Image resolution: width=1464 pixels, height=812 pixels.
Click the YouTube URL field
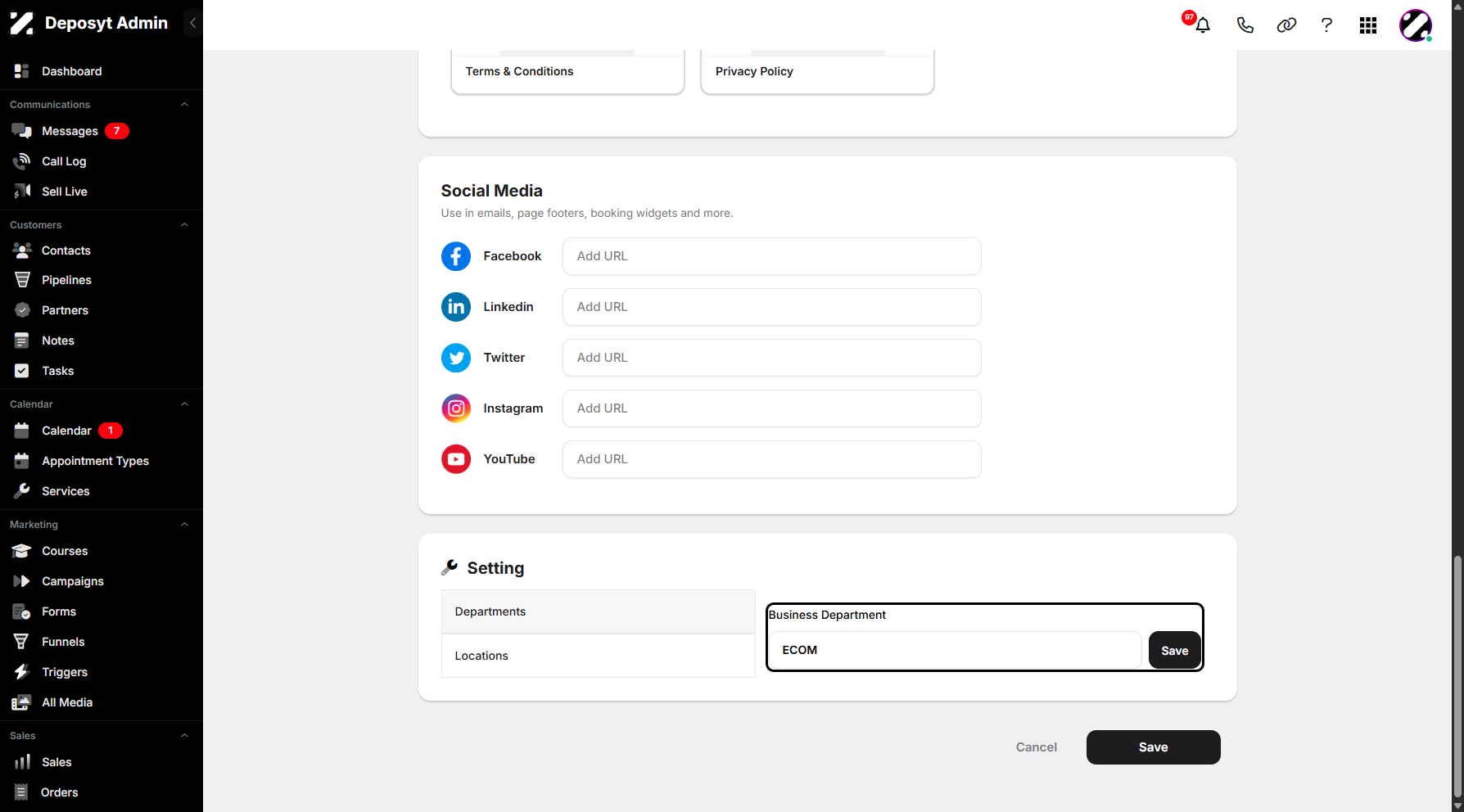coord(772,459)
